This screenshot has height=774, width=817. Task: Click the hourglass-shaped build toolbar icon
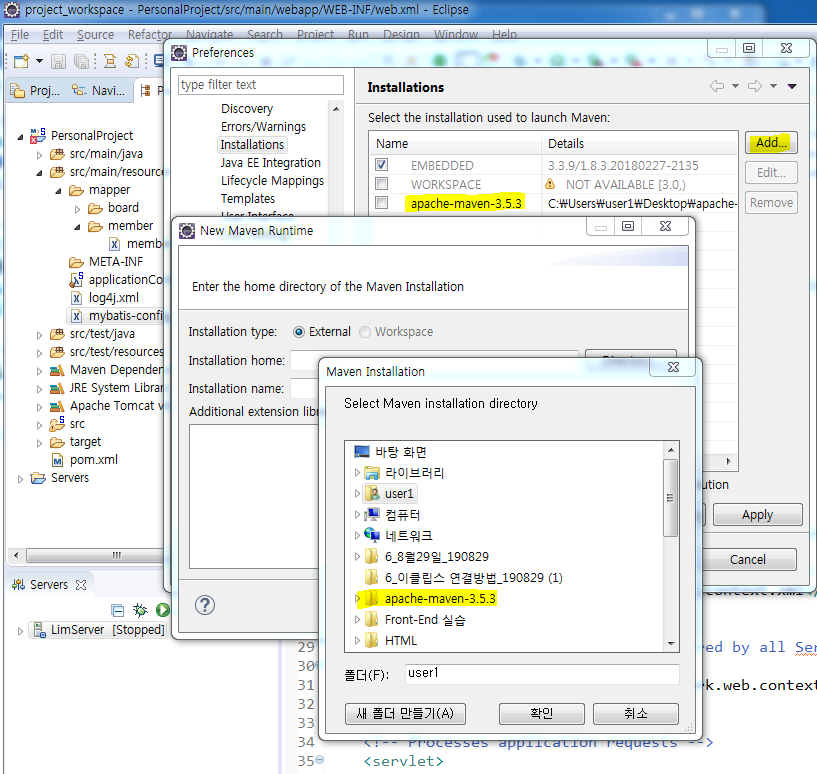coord(110,62)
